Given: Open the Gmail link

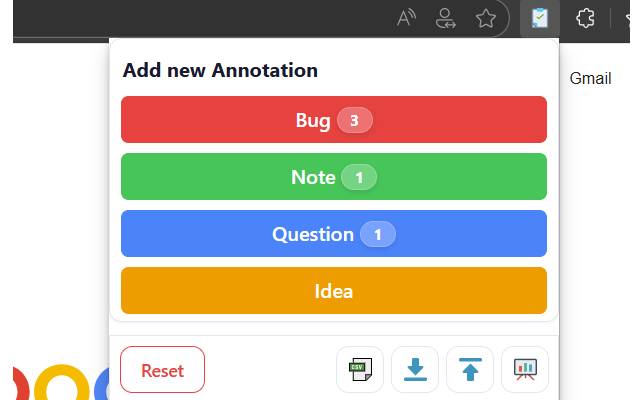Looking at the screenshot, I should pos(590,78).
